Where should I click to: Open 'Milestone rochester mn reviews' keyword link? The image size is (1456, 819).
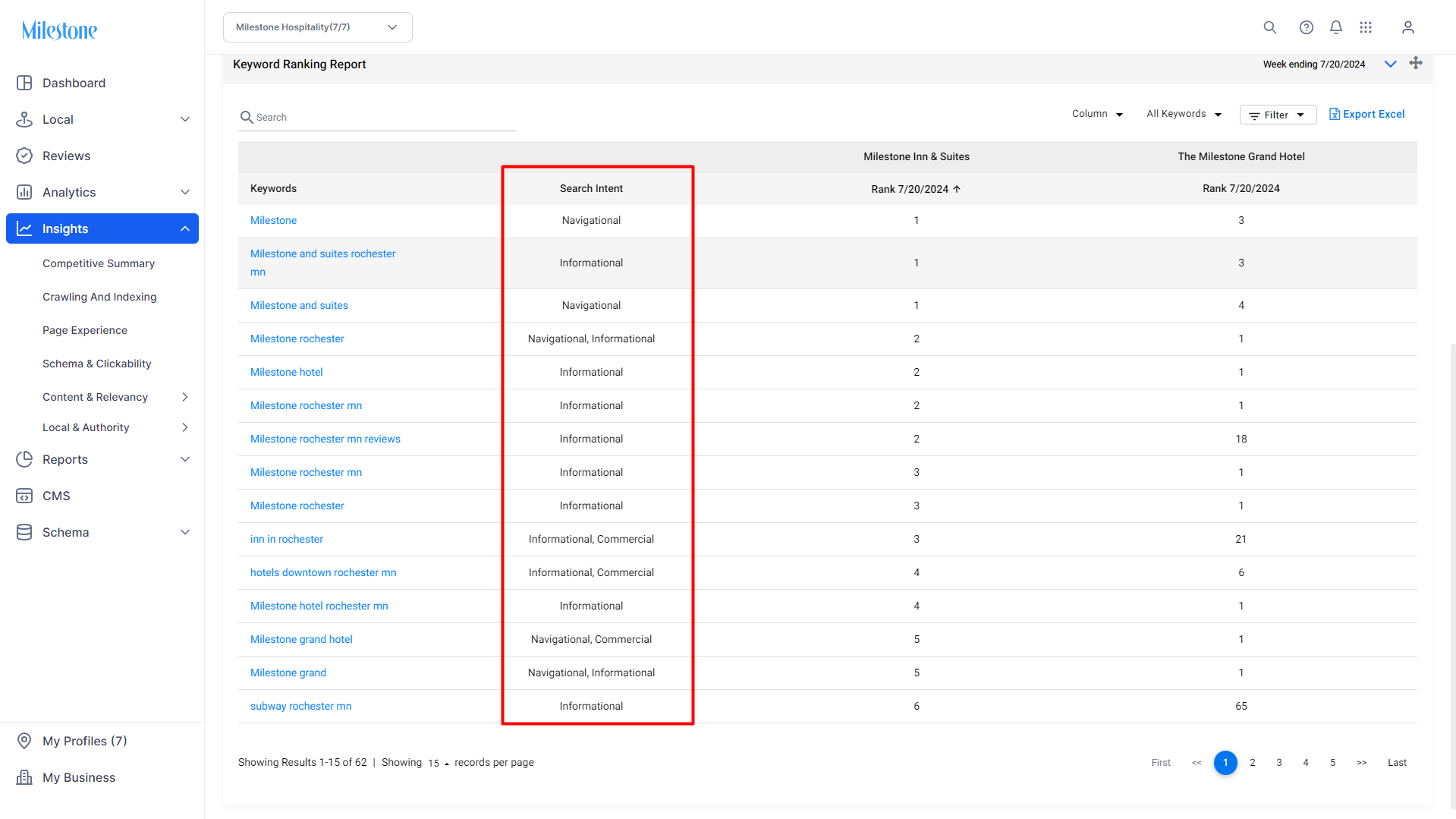[x=325, y=439]
